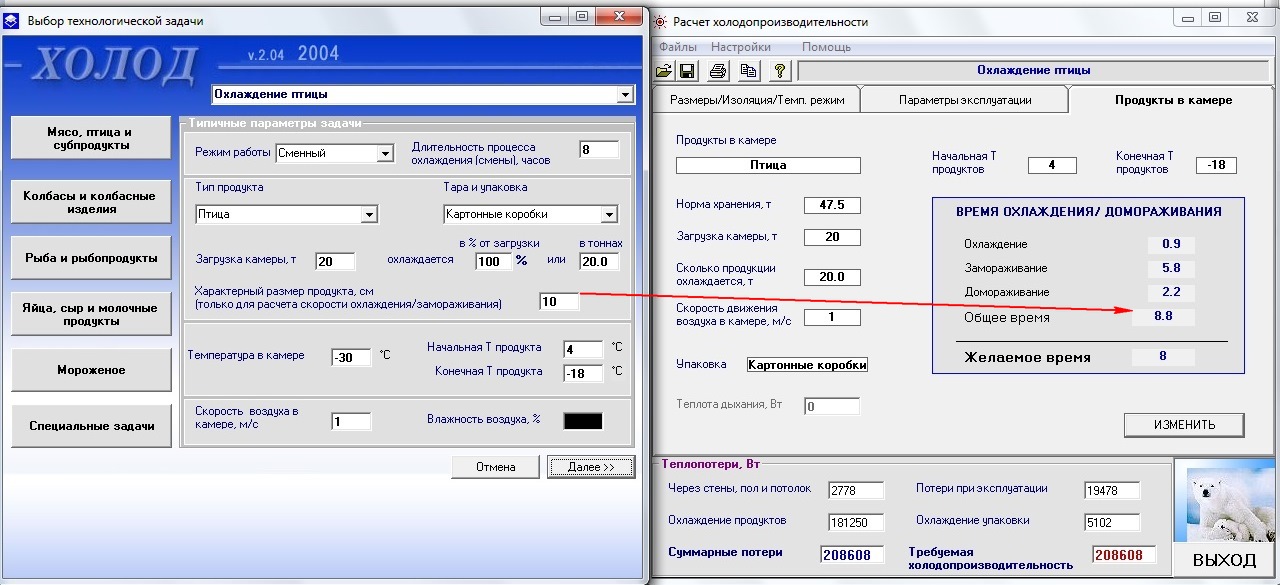Click the охлаждается percent field showing 100
This screenshot has height=585, width=1280.
(492, 261)
